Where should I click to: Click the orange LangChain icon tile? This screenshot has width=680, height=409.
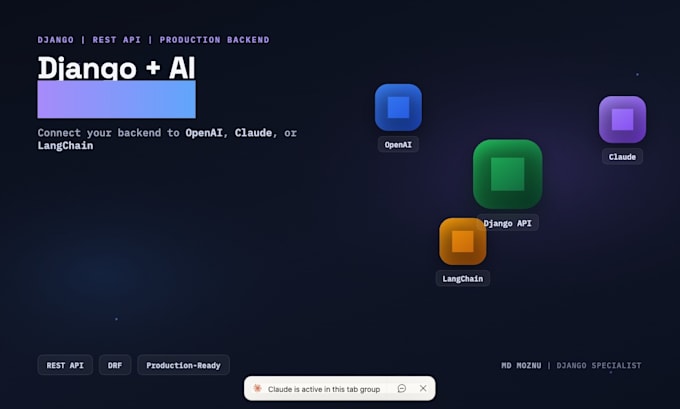(x=463, y=241)
